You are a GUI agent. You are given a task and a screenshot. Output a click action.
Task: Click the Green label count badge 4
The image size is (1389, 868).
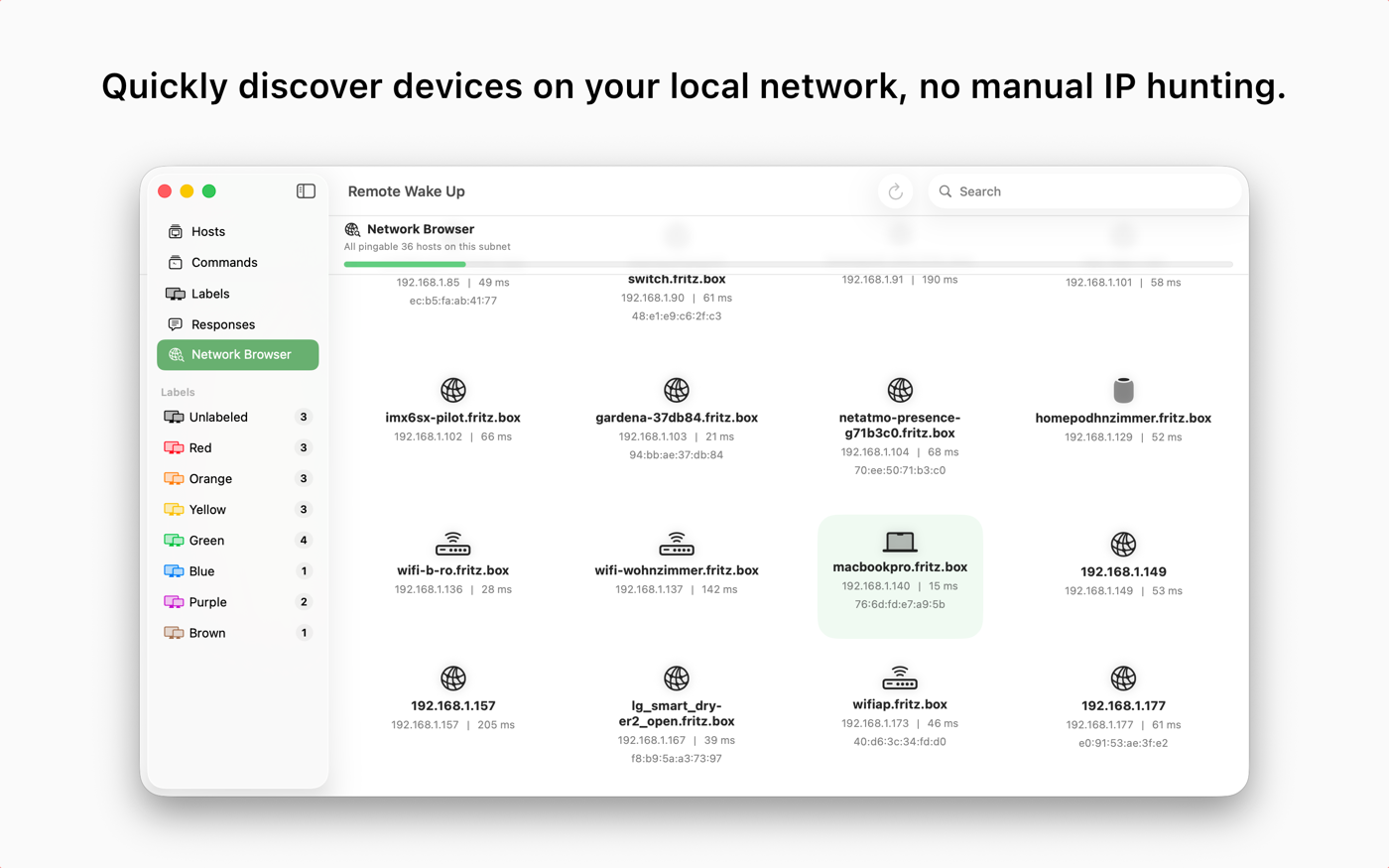pyautogui.click(x=304, y=541)
